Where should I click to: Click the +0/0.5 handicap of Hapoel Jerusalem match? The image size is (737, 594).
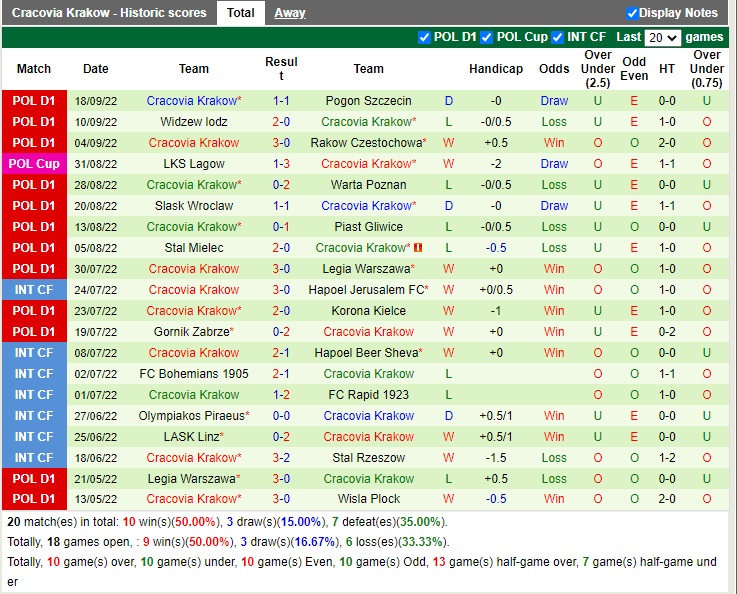point(496,289)
